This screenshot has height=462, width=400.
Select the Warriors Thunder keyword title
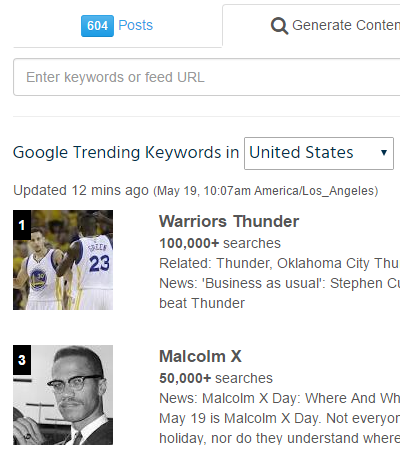coord(229,222)
